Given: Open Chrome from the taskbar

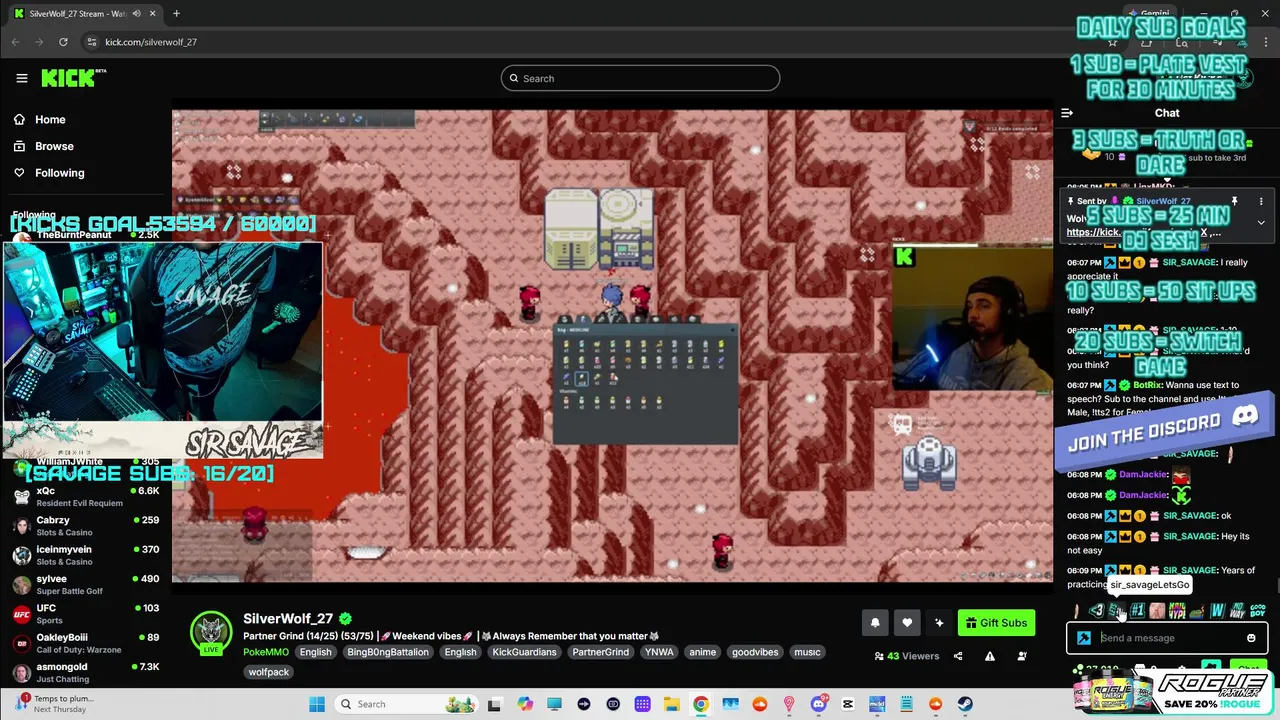Looking at the screenshot, I should (x=701, y=704).
